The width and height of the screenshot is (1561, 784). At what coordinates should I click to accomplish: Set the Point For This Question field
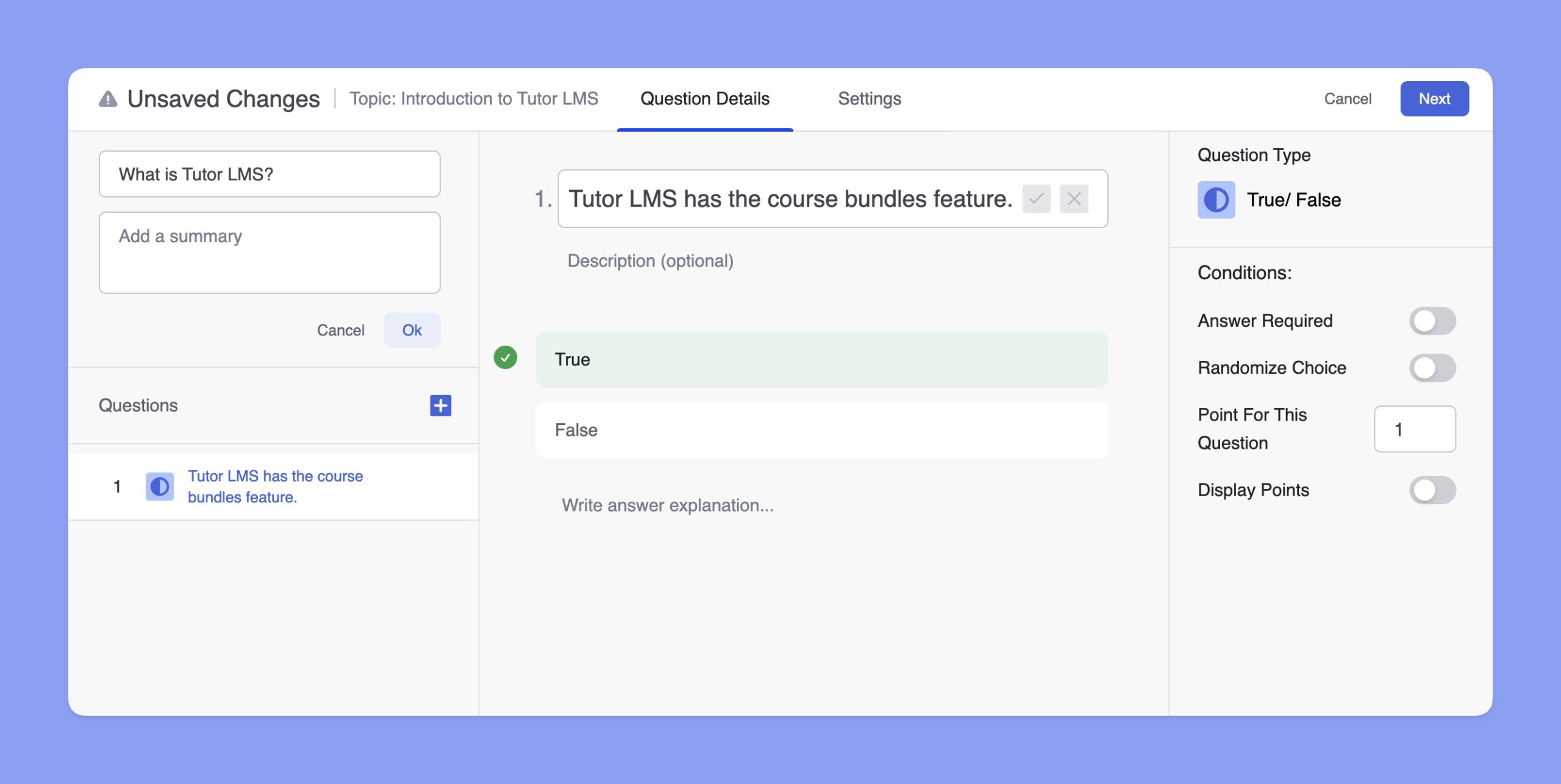pyautogui.click(x=1415, y=429)
